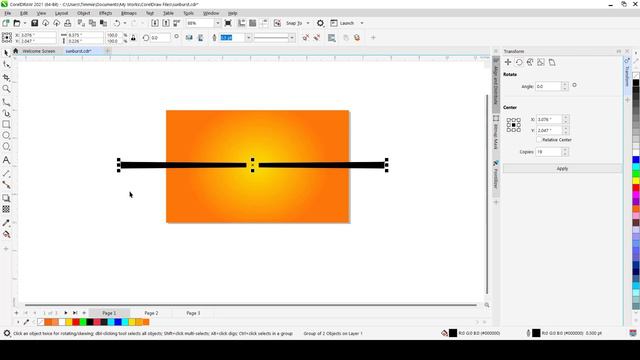Select the Crop tool

tap(6, 77)
